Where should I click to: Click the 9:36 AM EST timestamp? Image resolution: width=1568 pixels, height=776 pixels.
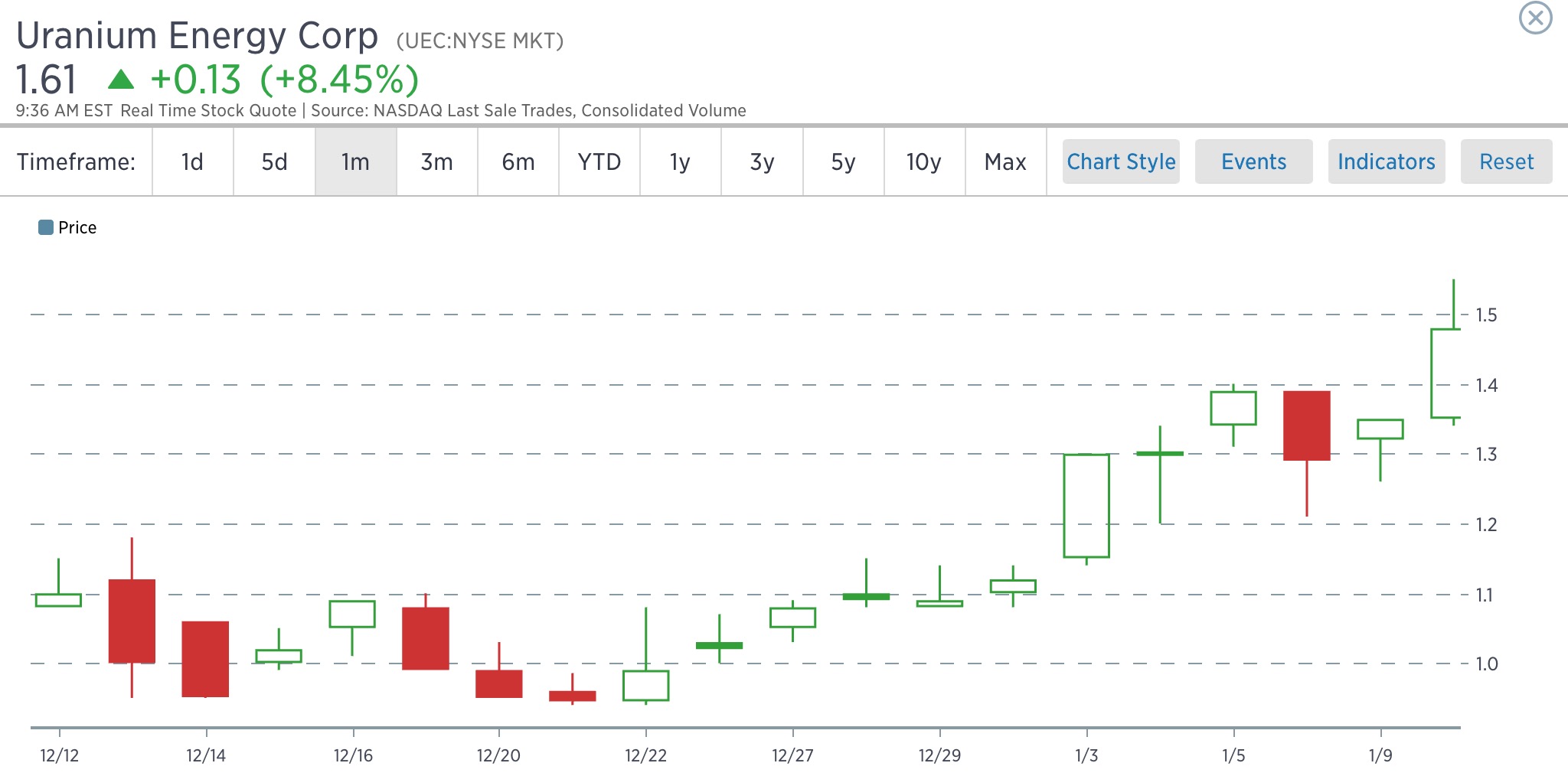[x=64, y=110]
